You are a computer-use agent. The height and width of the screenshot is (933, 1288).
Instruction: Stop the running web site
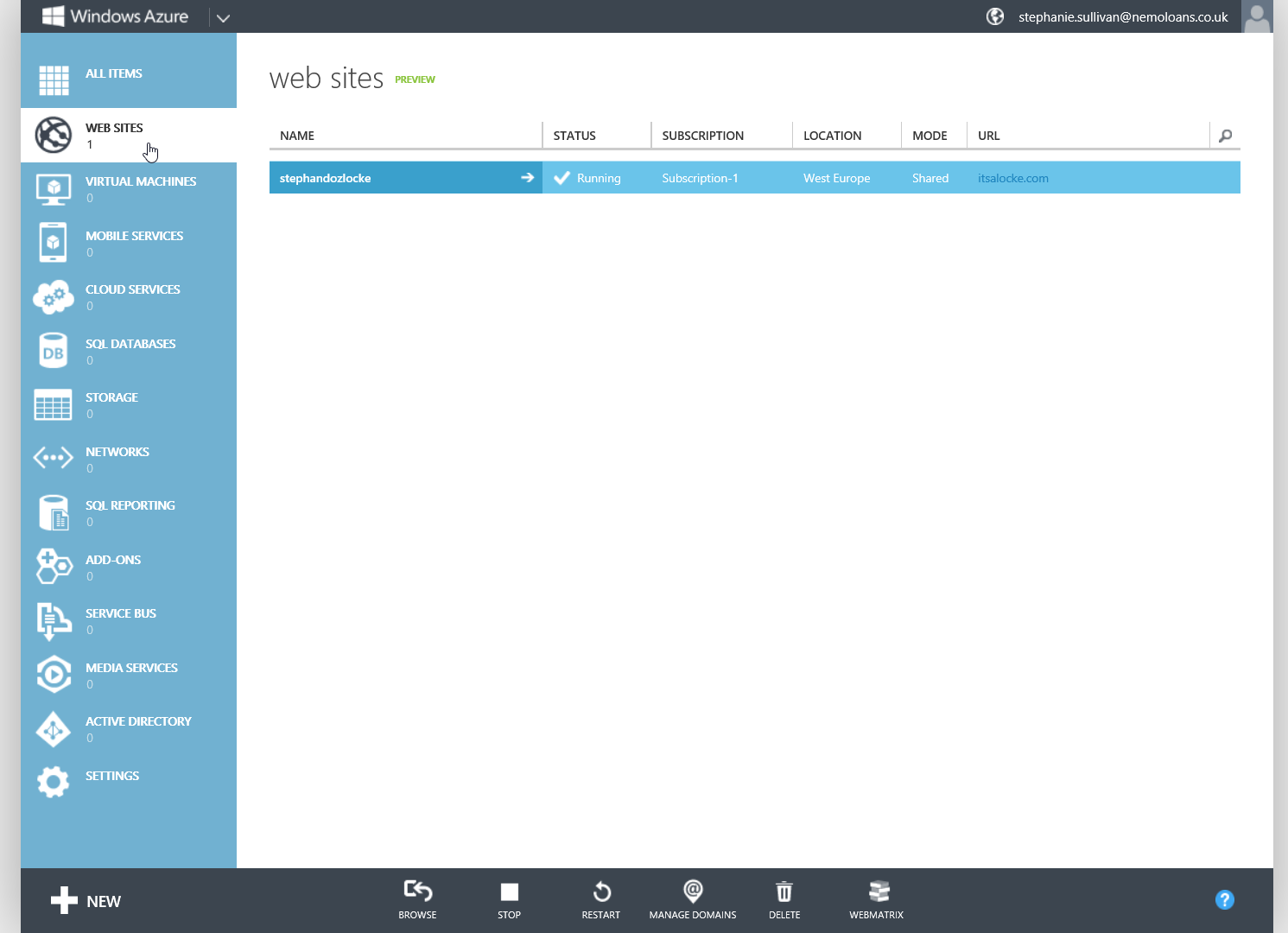(509, 899)
